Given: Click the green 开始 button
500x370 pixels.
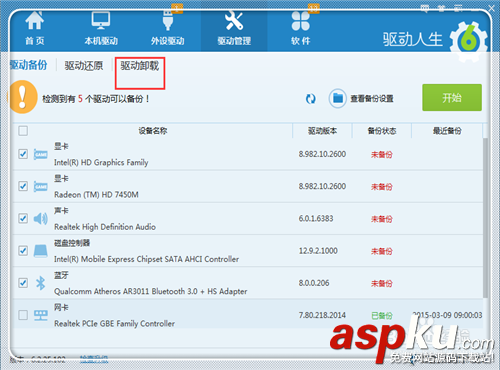Looking at the screenshot, I should tap(452, 97).
